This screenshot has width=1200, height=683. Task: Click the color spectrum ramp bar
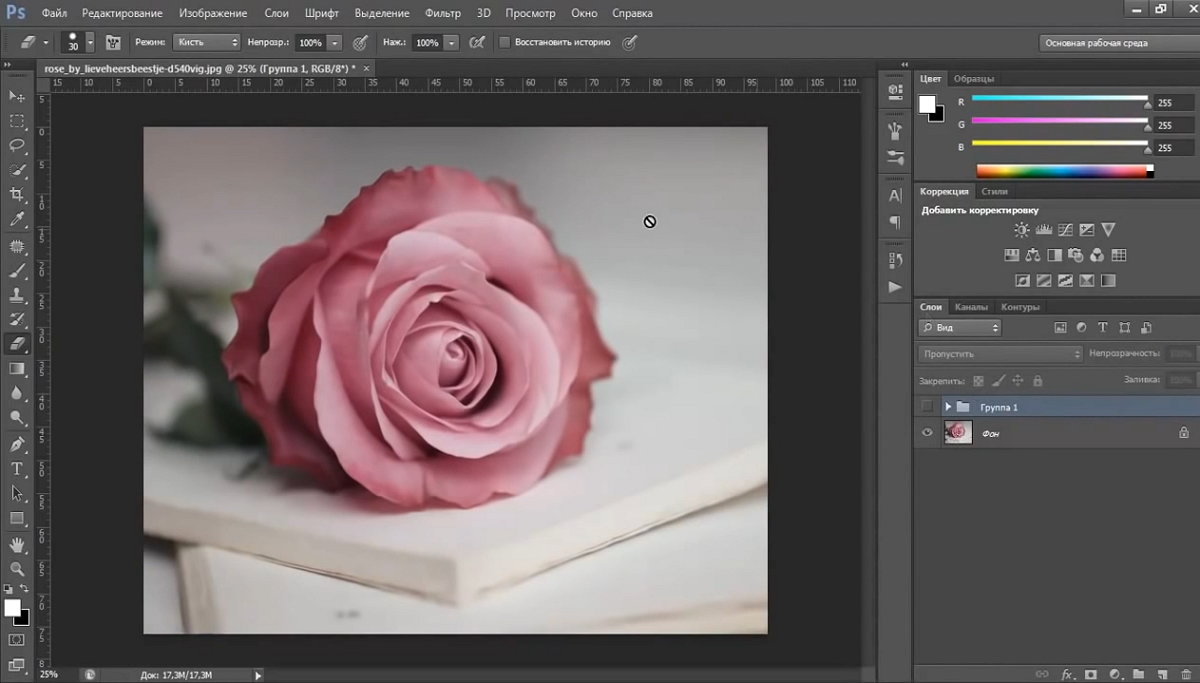[1062, 171]
